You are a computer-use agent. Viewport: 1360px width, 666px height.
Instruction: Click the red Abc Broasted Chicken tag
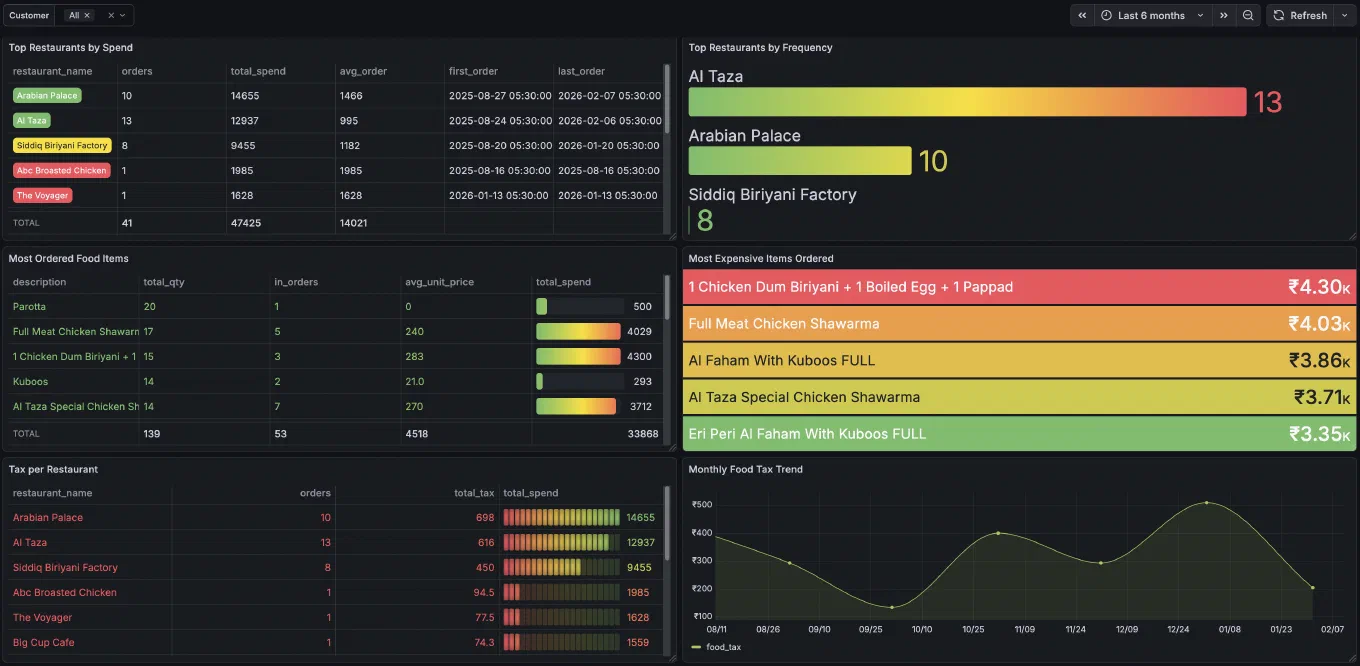coord(61,170)
